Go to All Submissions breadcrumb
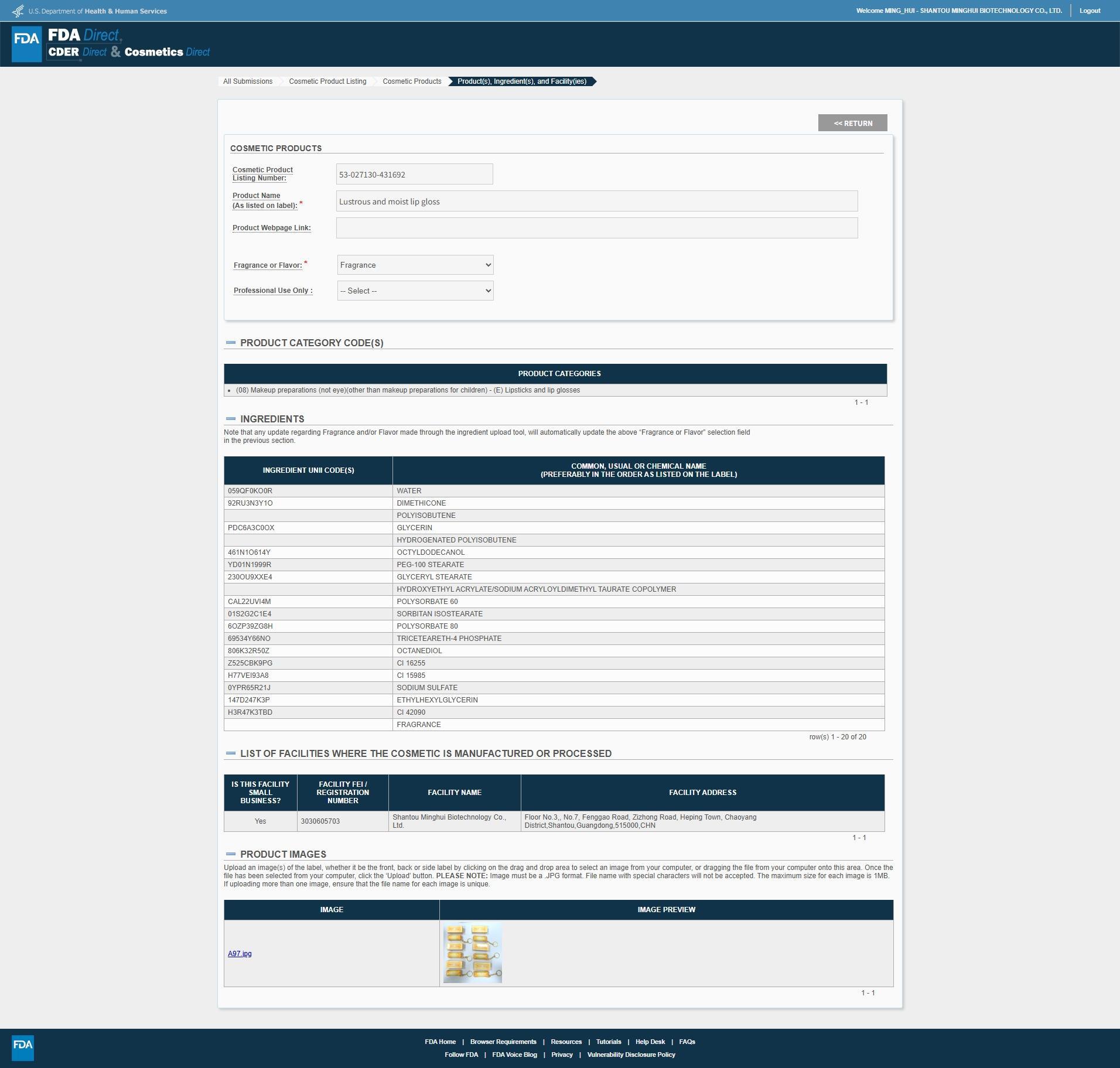Viewport: 1120px width, 1068px height. 247,81
